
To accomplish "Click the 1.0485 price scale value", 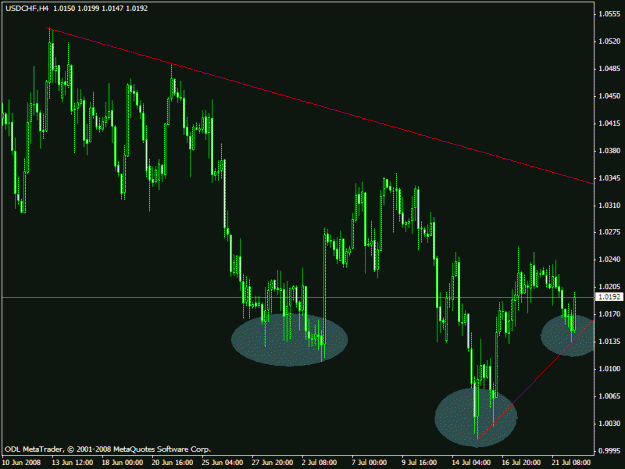I will tap(610, 69).
